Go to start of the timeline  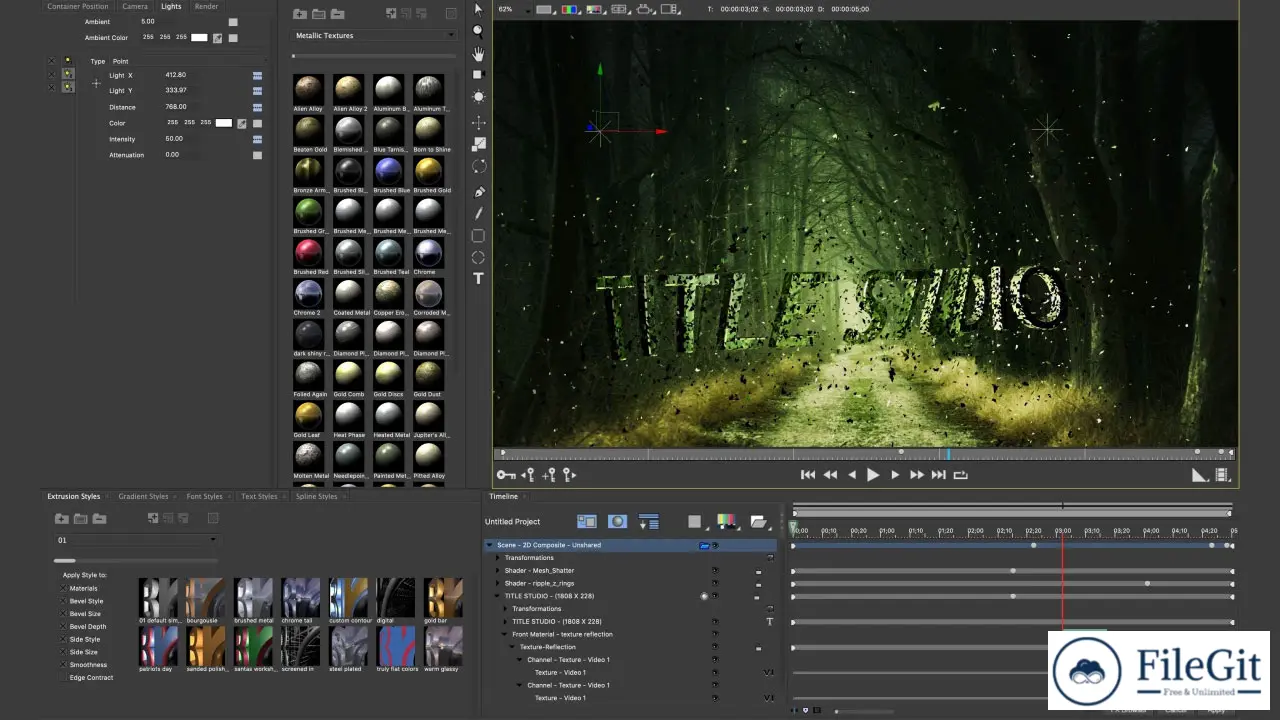coord(808,475)
